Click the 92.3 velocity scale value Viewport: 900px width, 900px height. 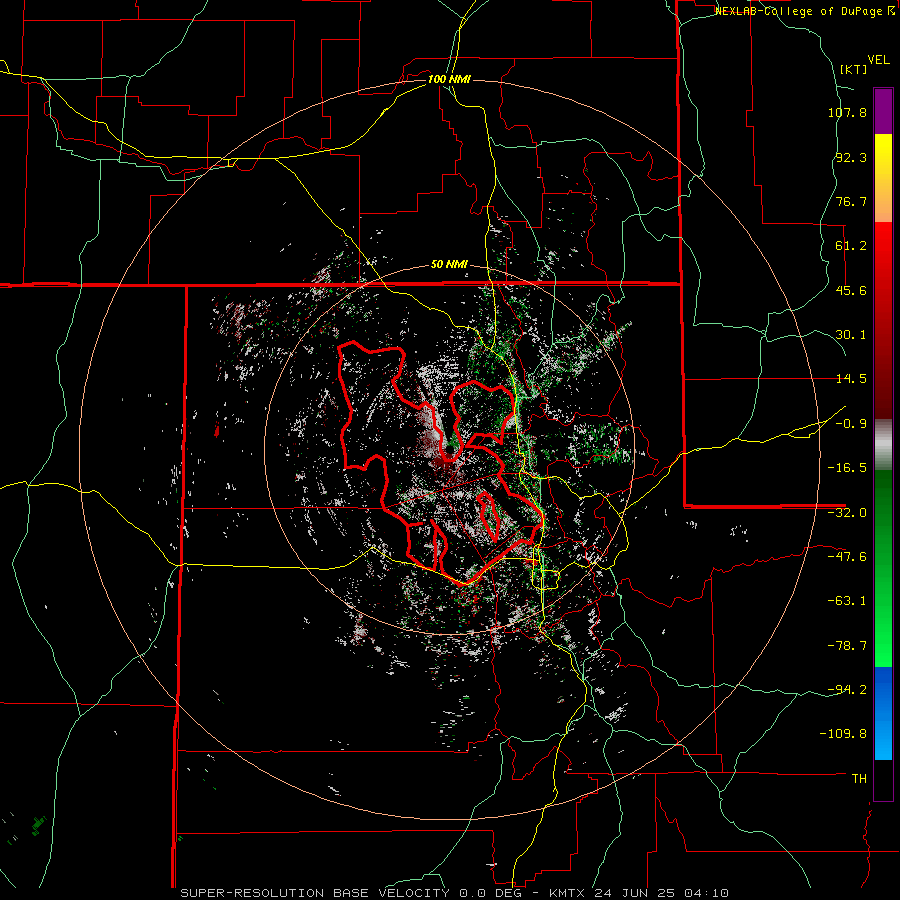(x=851, y=157)
